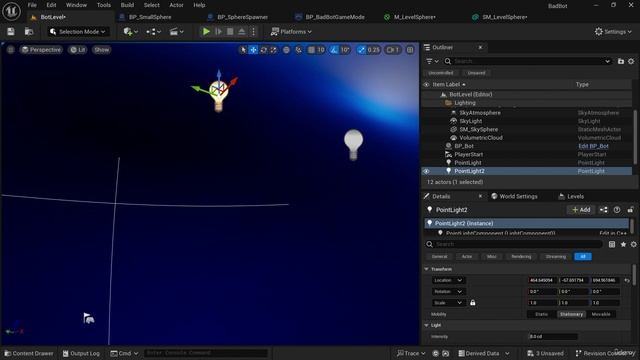Screen dimensions: 640x360
Task: Open the Tools menu
Action: coord(104,5)
